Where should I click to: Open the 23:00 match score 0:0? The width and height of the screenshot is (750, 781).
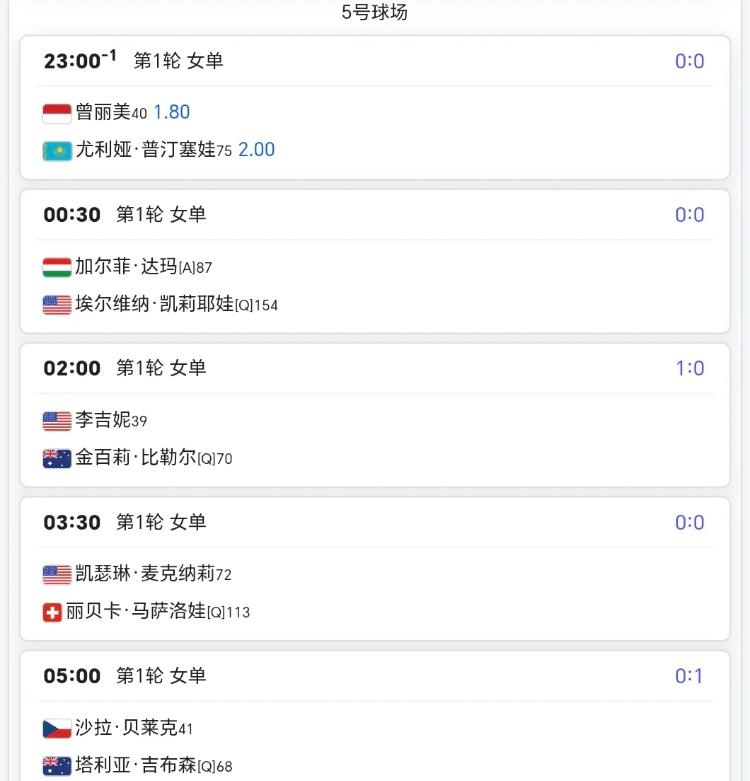point(689,61)
